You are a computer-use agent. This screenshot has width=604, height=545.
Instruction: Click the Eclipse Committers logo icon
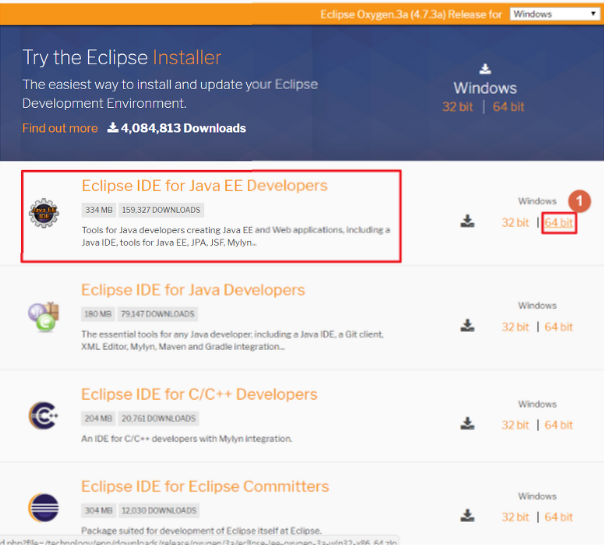tap(44, 508)
